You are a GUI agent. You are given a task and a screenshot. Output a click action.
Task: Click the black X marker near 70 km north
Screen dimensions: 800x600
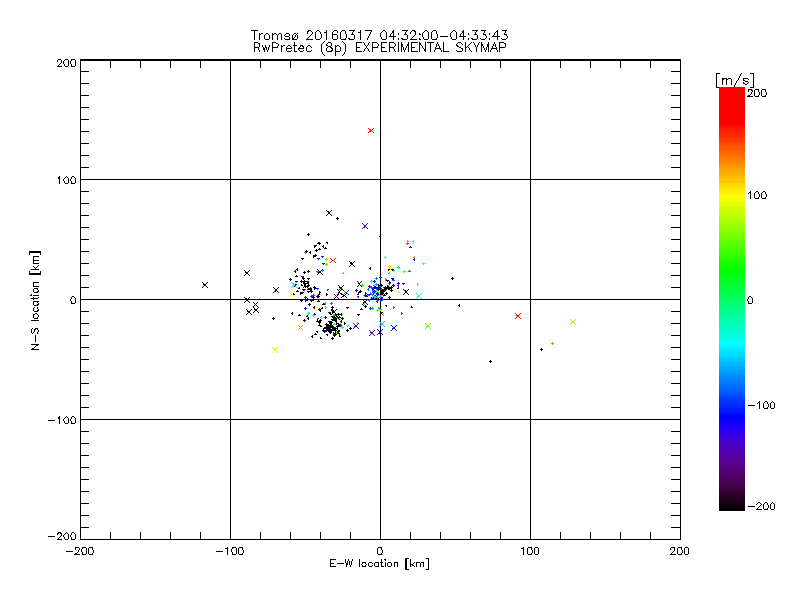329,213
